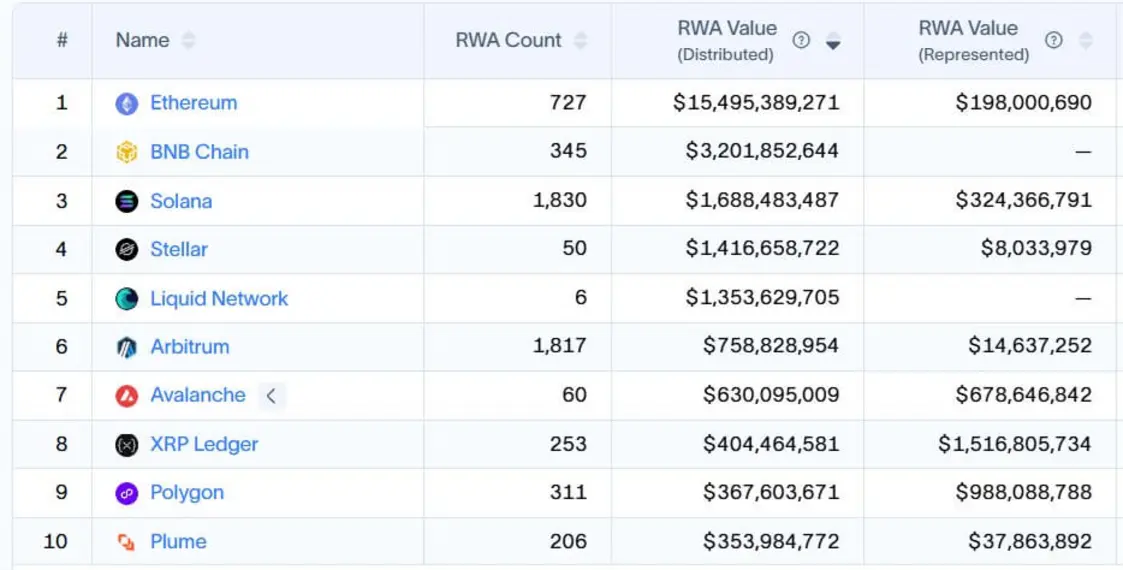Select Avalanche's represented value $678,646,842
Screen dimensions: 1123x570
pyautogui.click(x=1023, y=395)
